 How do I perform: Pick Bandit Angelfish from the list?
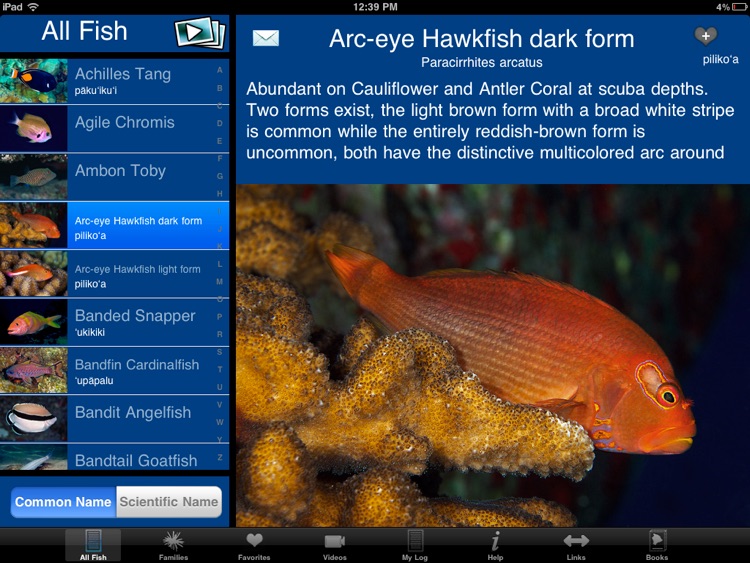point(114,419)
